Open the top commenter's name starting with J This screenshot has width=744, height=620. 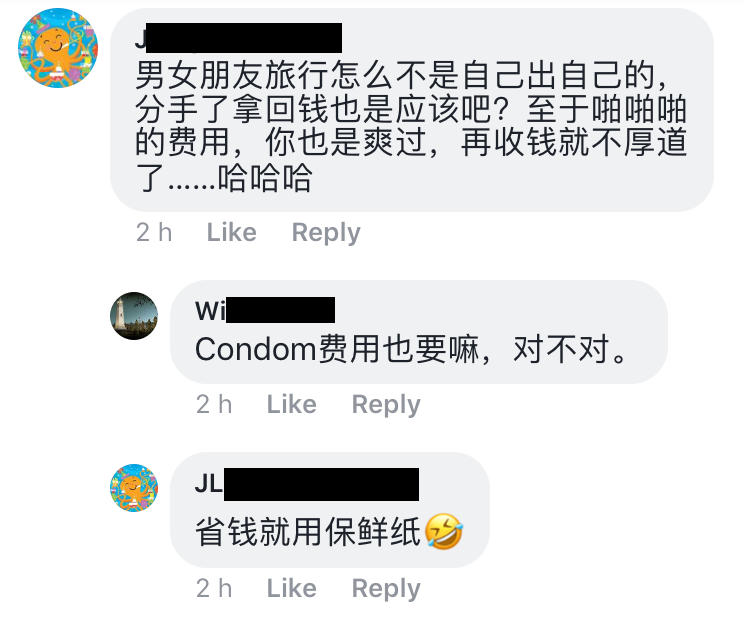click(239, 38)
